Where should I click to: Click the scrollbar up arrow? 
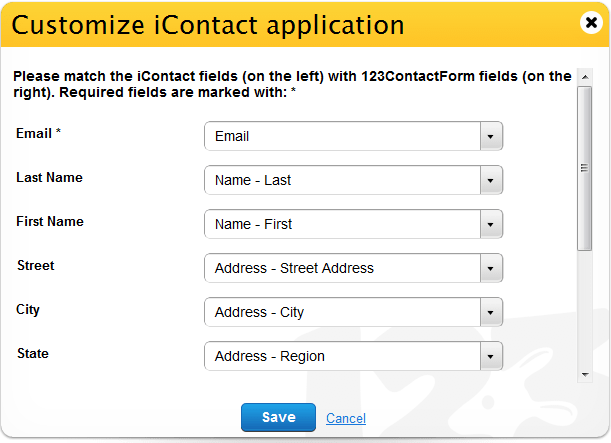585,77
